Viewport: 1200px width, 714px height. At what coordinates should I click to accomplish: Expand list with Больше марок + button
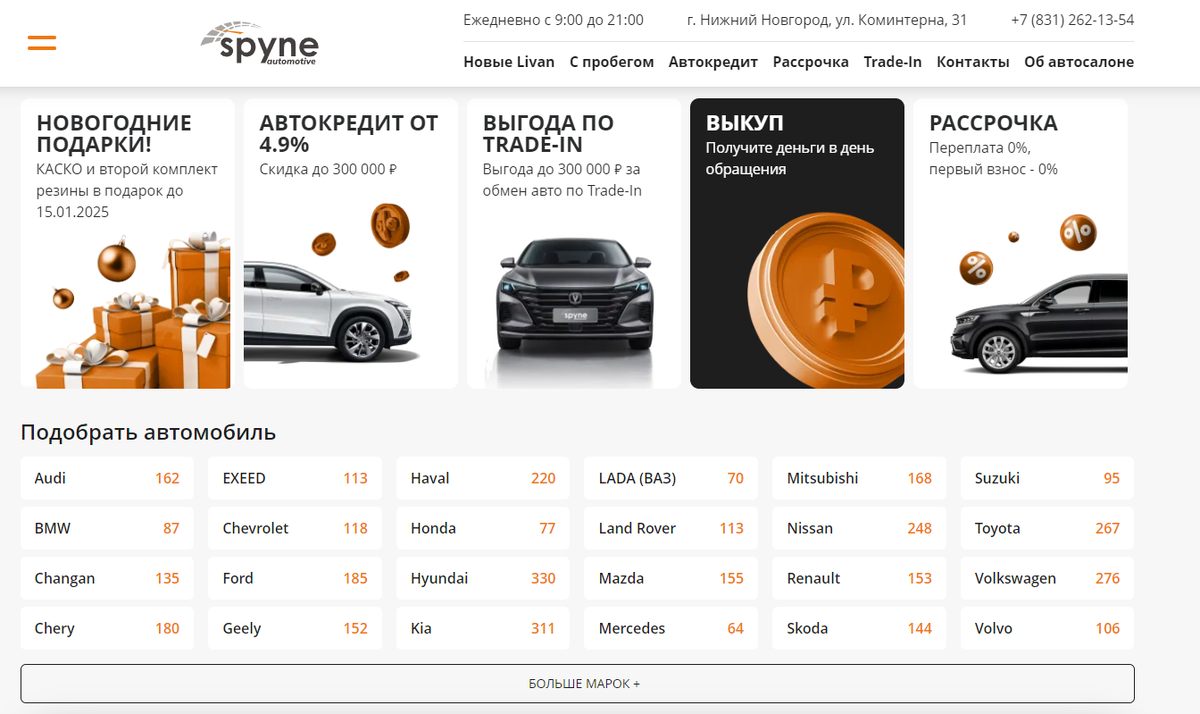click(x=578, y=684)
